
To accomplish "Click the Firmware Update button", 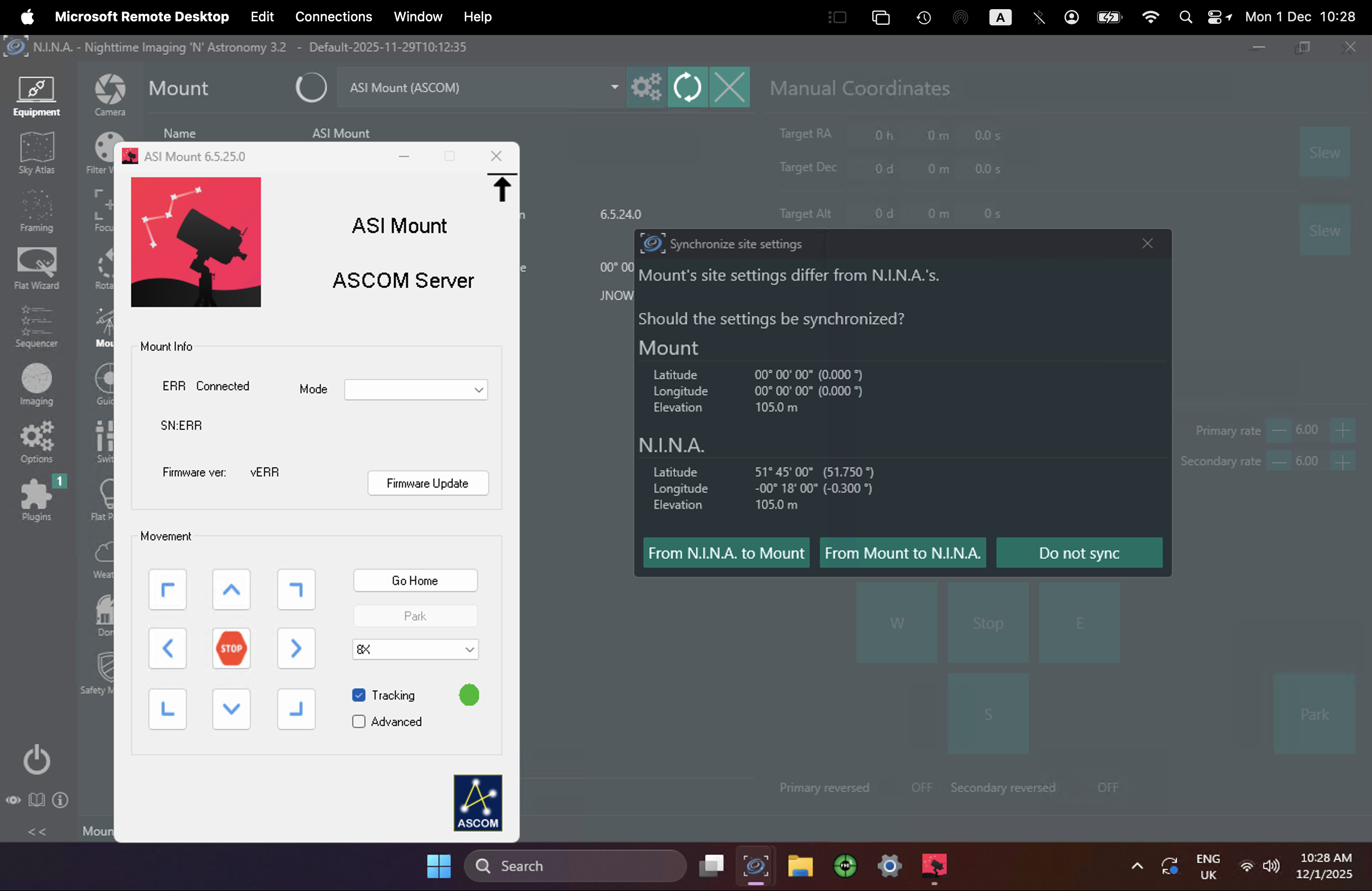I will (428, 483).
